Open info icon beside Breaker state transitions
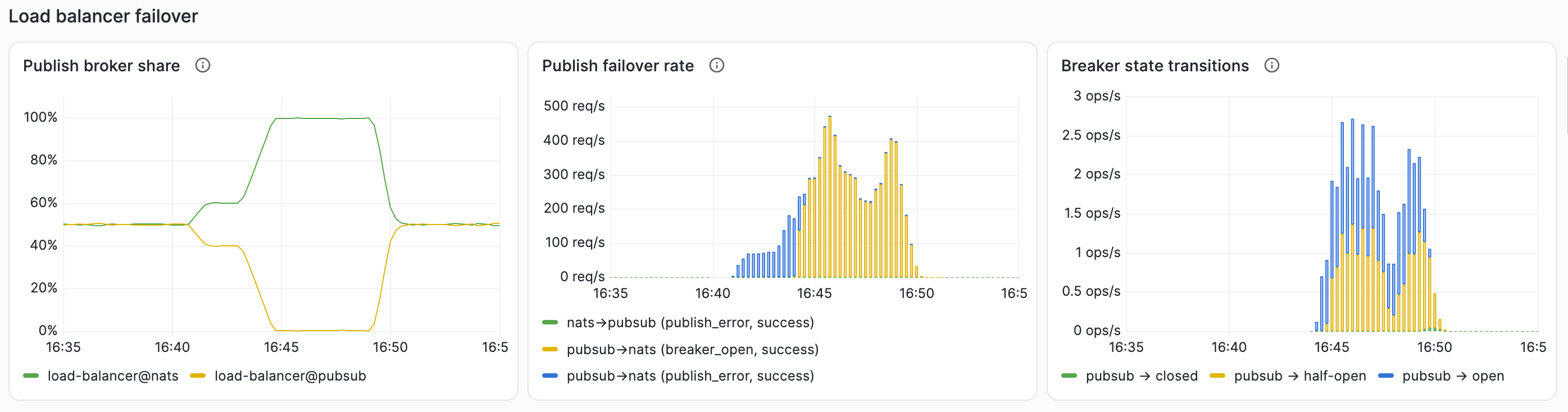 (x=1271, y=65)
